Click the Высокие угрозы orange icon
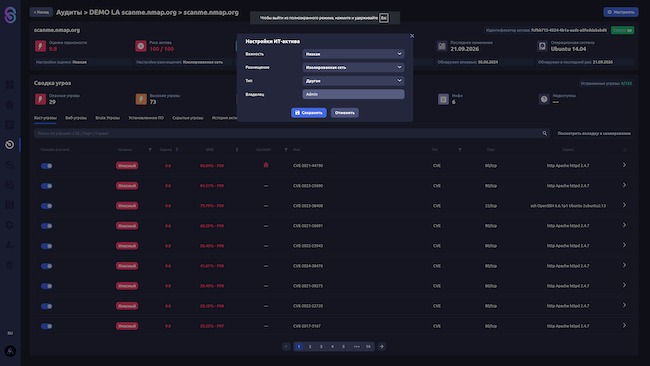Viewport: 650px width, 366px height. click(141, 99)
